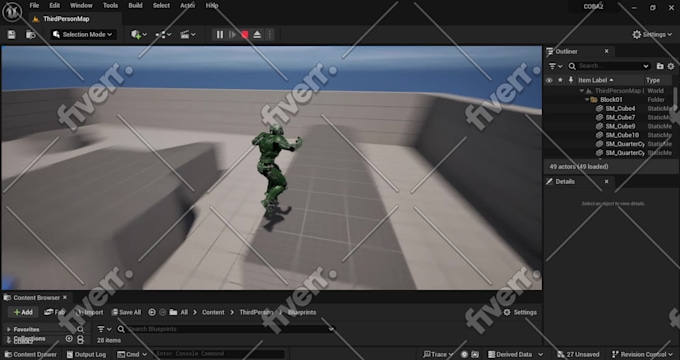Click the Outliner search field
This screenshot has width=680, height=360.
(609, 66)
